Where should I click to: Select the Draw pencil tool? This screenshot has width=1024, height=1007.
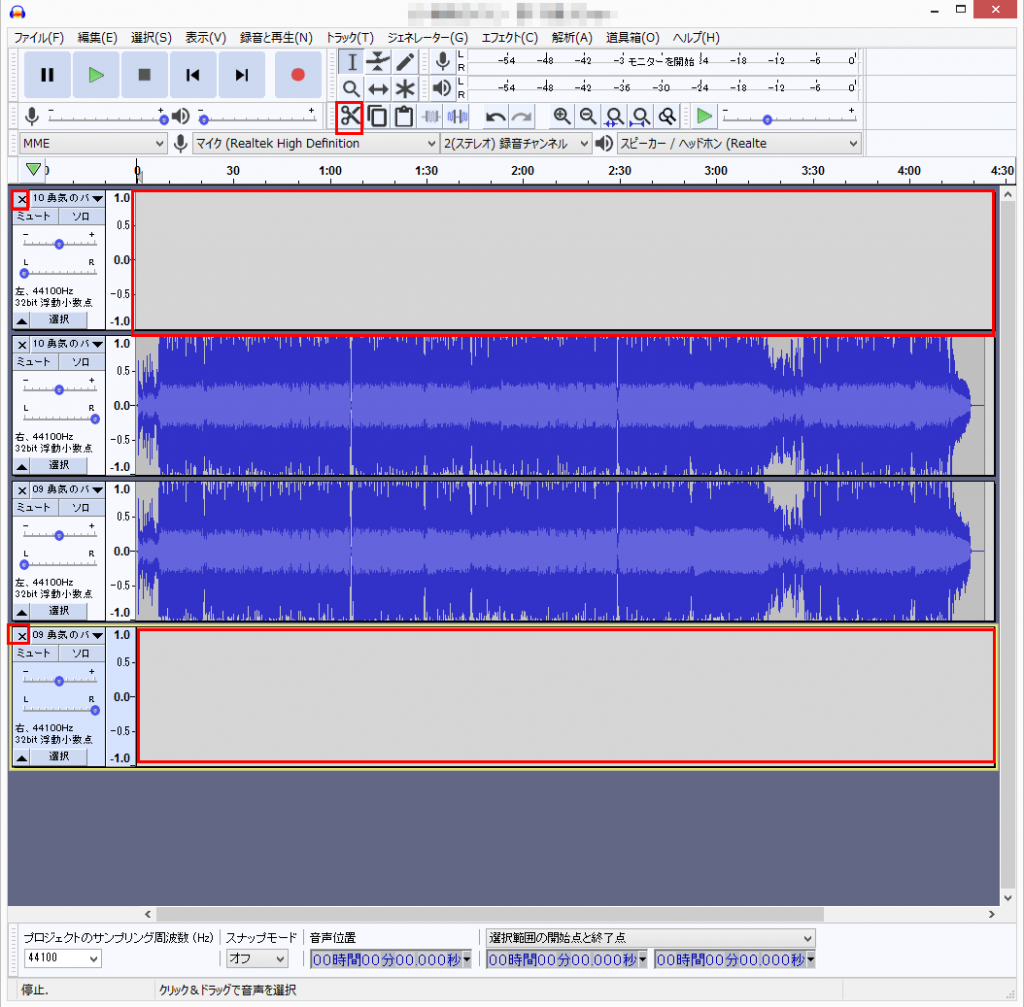point(405,62)
